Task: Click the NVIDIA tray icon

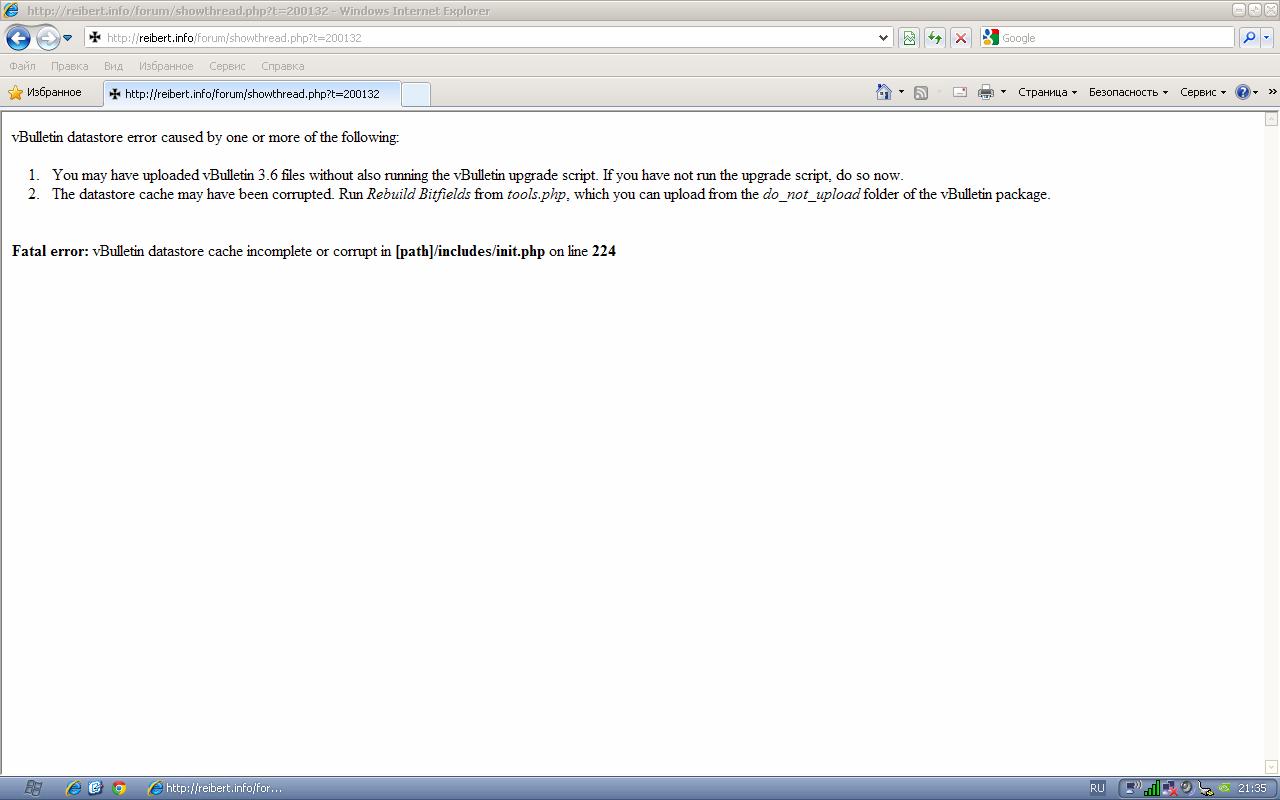Action: coord(1226,788)
